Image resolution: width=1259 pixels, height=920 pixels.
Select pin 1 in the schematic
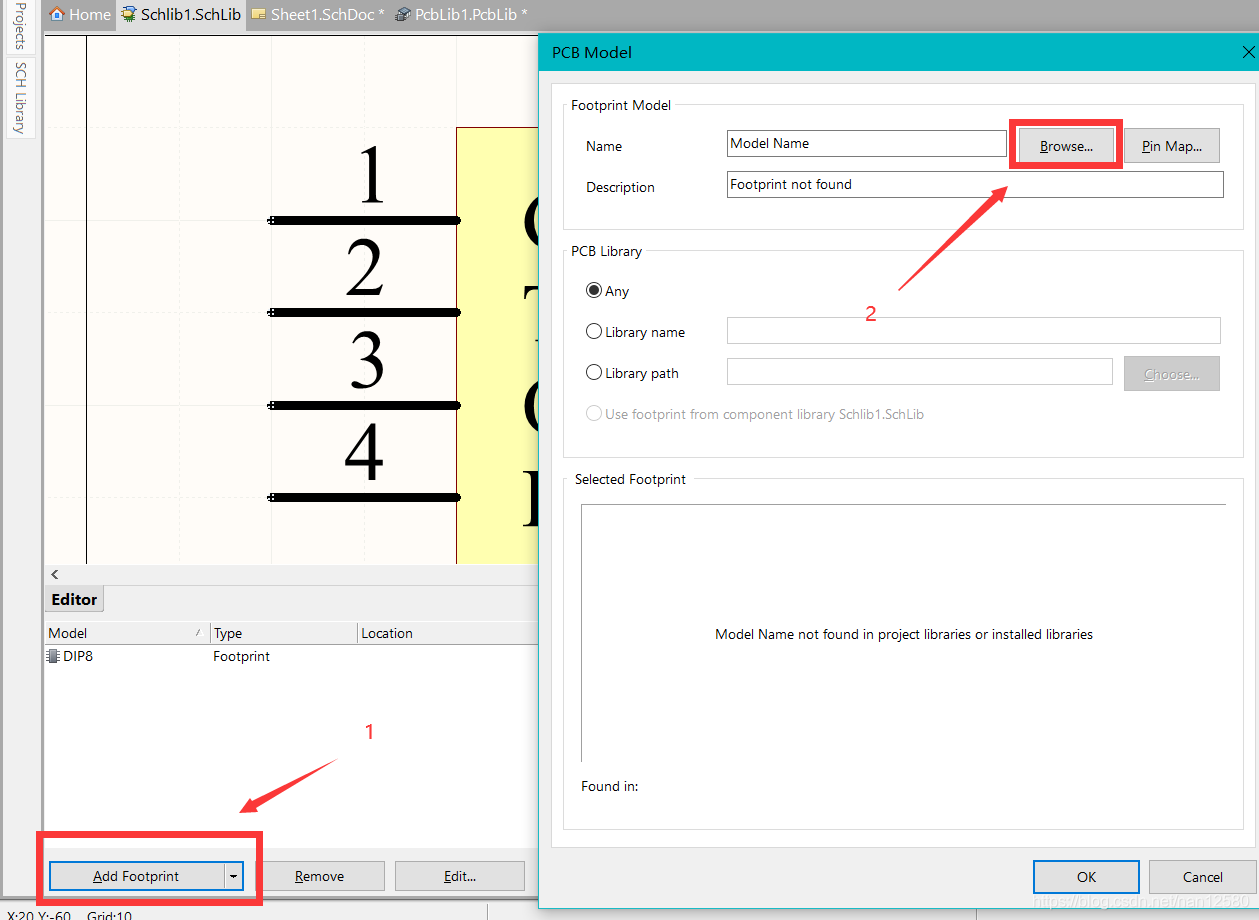tap(365, 219)
